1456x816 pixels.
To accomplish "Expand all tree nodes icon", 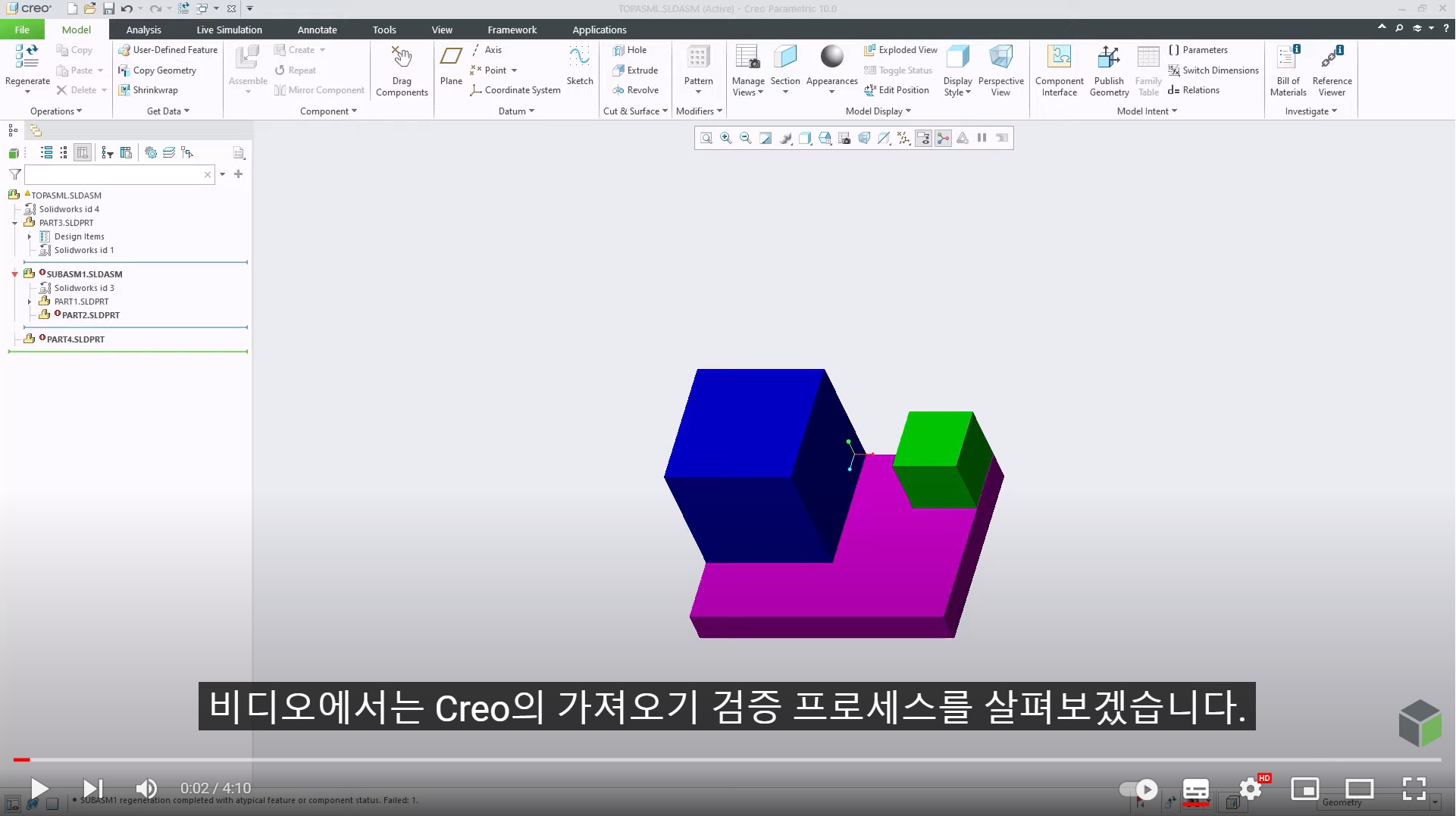I will tap(46, 153).
